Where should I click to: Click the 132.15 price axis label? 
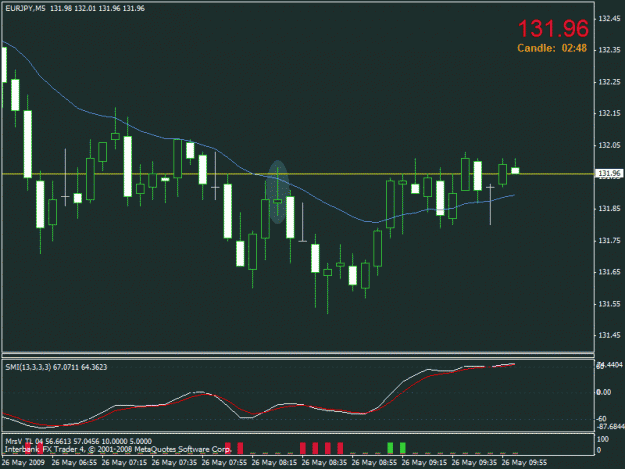click(609, 113)
